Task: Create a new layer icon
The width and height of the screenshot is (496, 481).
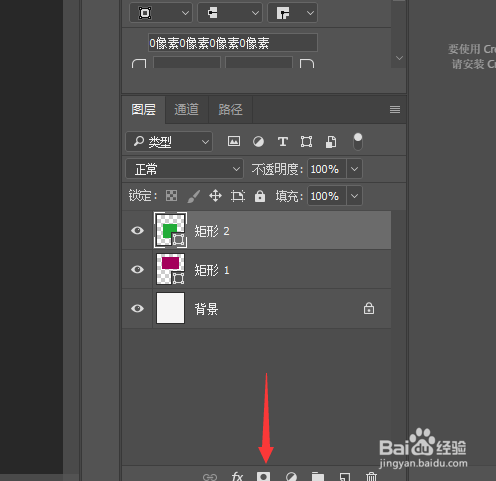Action: click(x=345, y=477)
